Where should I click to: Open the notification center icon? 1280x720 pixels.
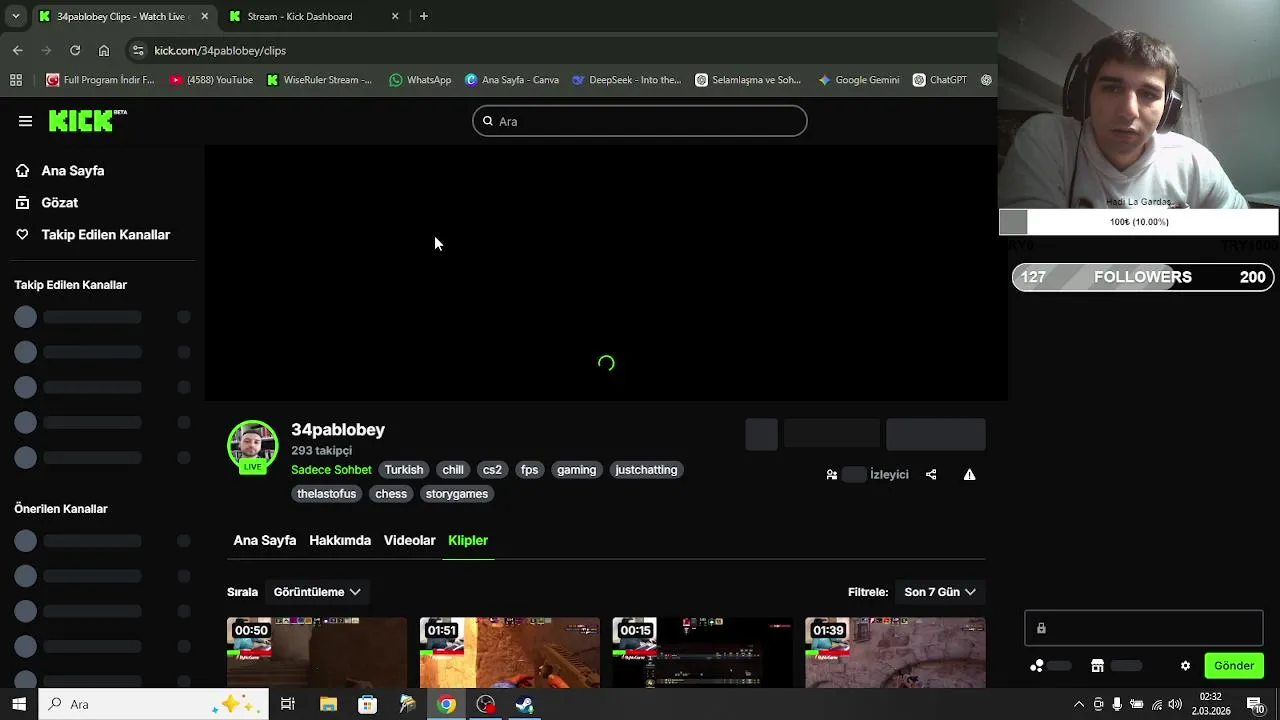(x=1256, y=704)
